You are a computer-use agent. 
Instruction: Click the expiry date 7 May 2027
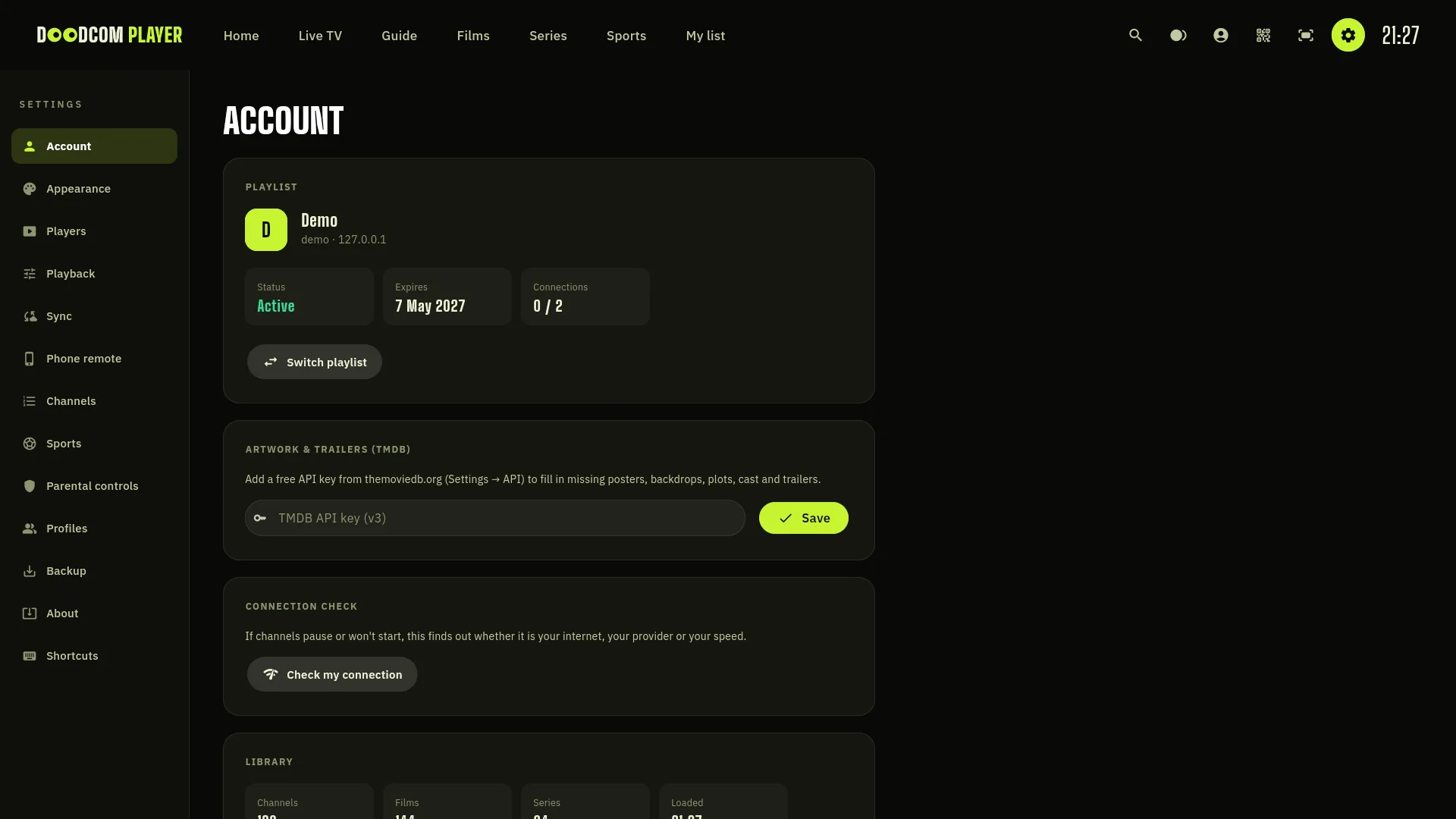[x=430, y=306]
